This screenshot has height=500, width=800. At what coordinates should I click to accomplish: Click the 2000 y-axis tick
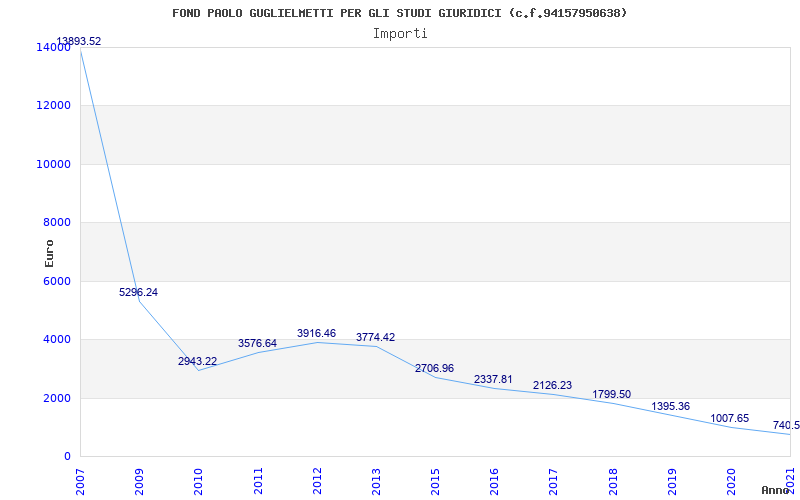[56, 398]
